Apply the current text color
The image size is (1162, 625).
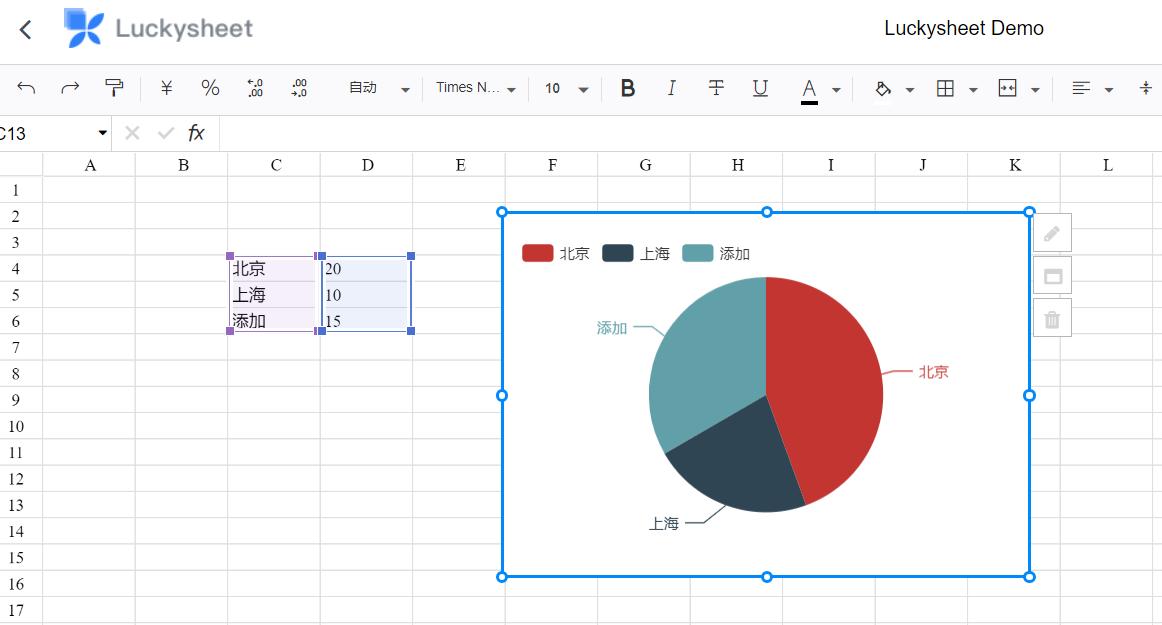(809, 90)
